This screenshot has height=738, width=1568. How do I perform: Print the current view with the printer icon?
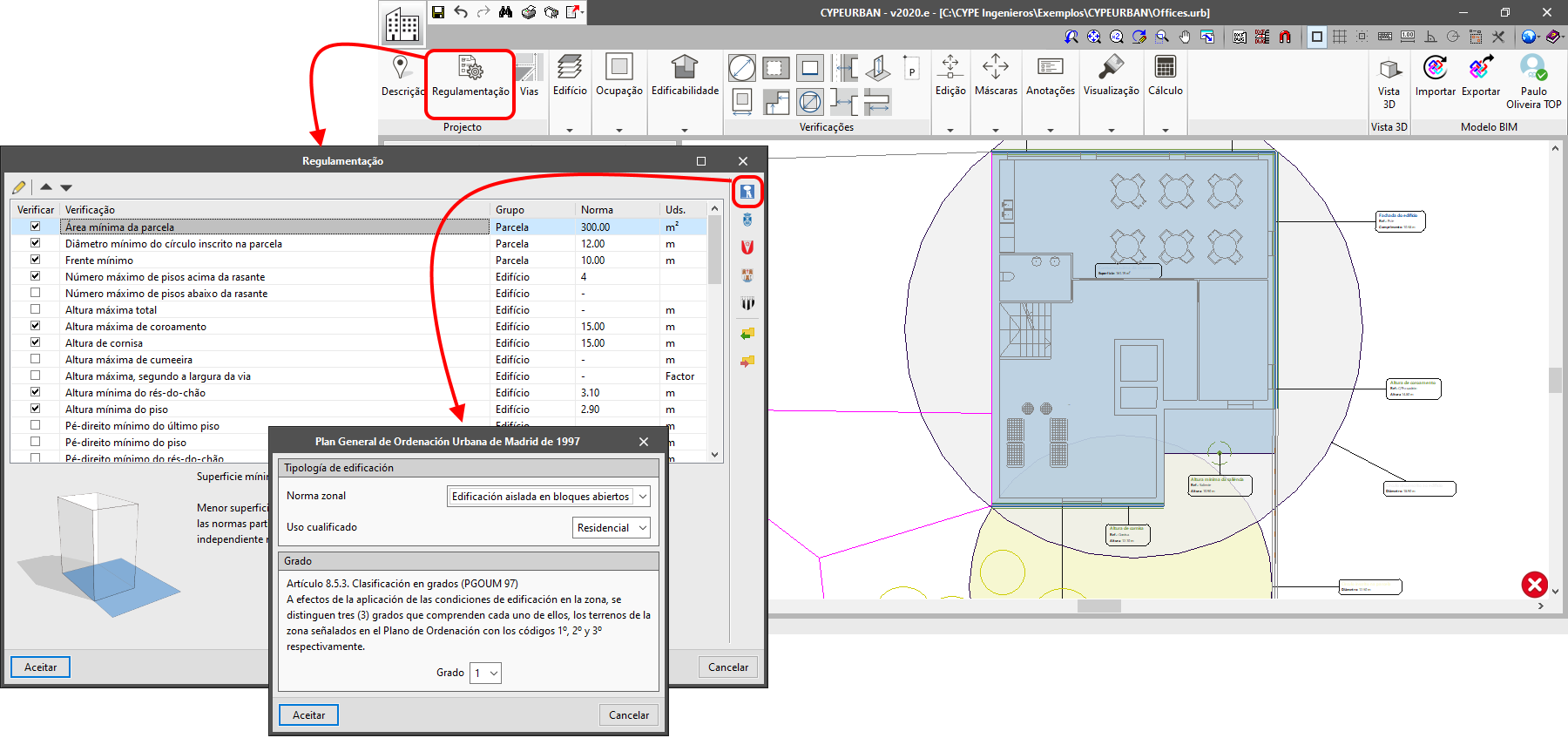[529, 12]
